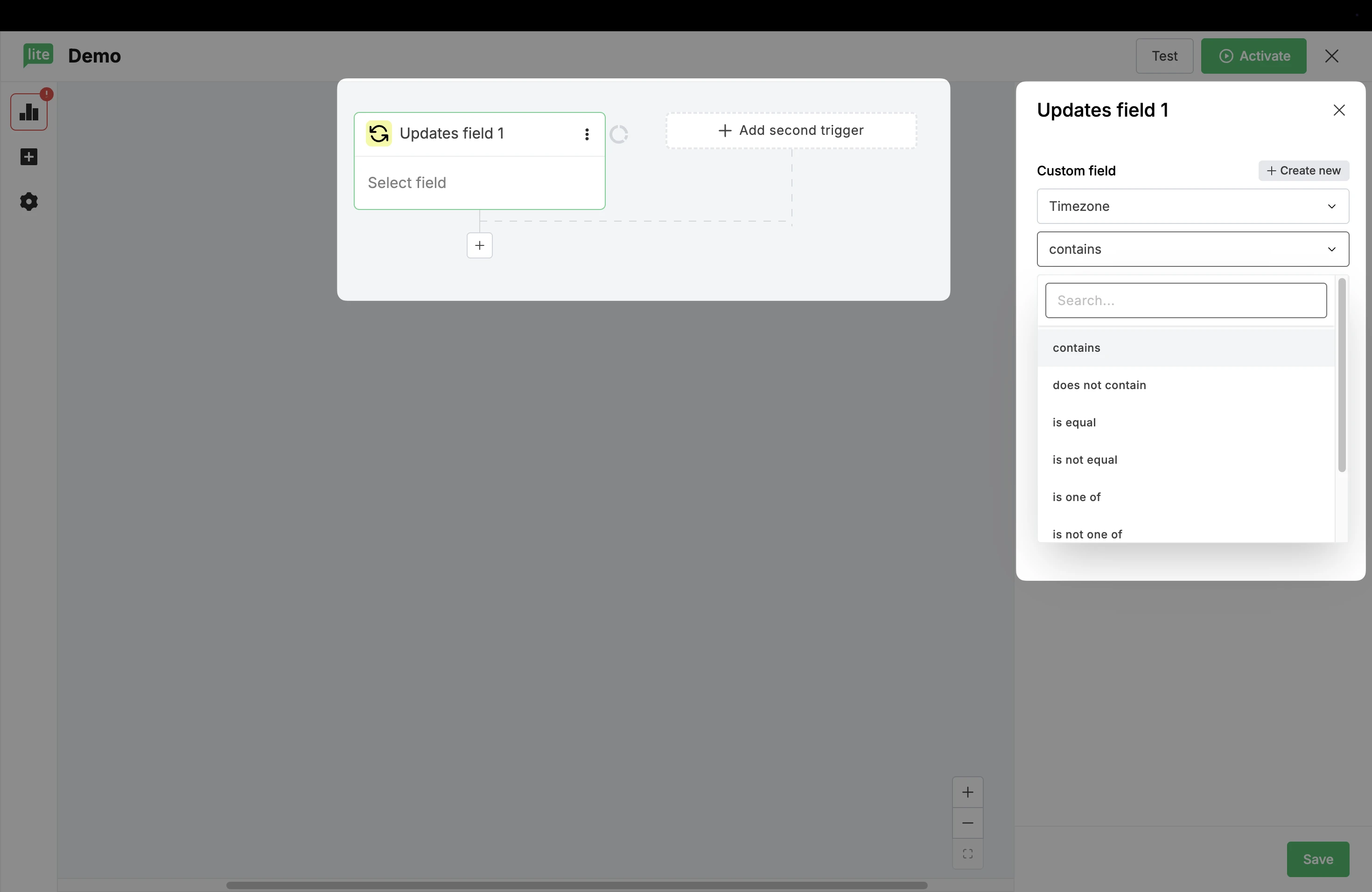Click the analytics bar chart sidebar icon
This screenshot has height=892, width=1372.
(29, 112)
